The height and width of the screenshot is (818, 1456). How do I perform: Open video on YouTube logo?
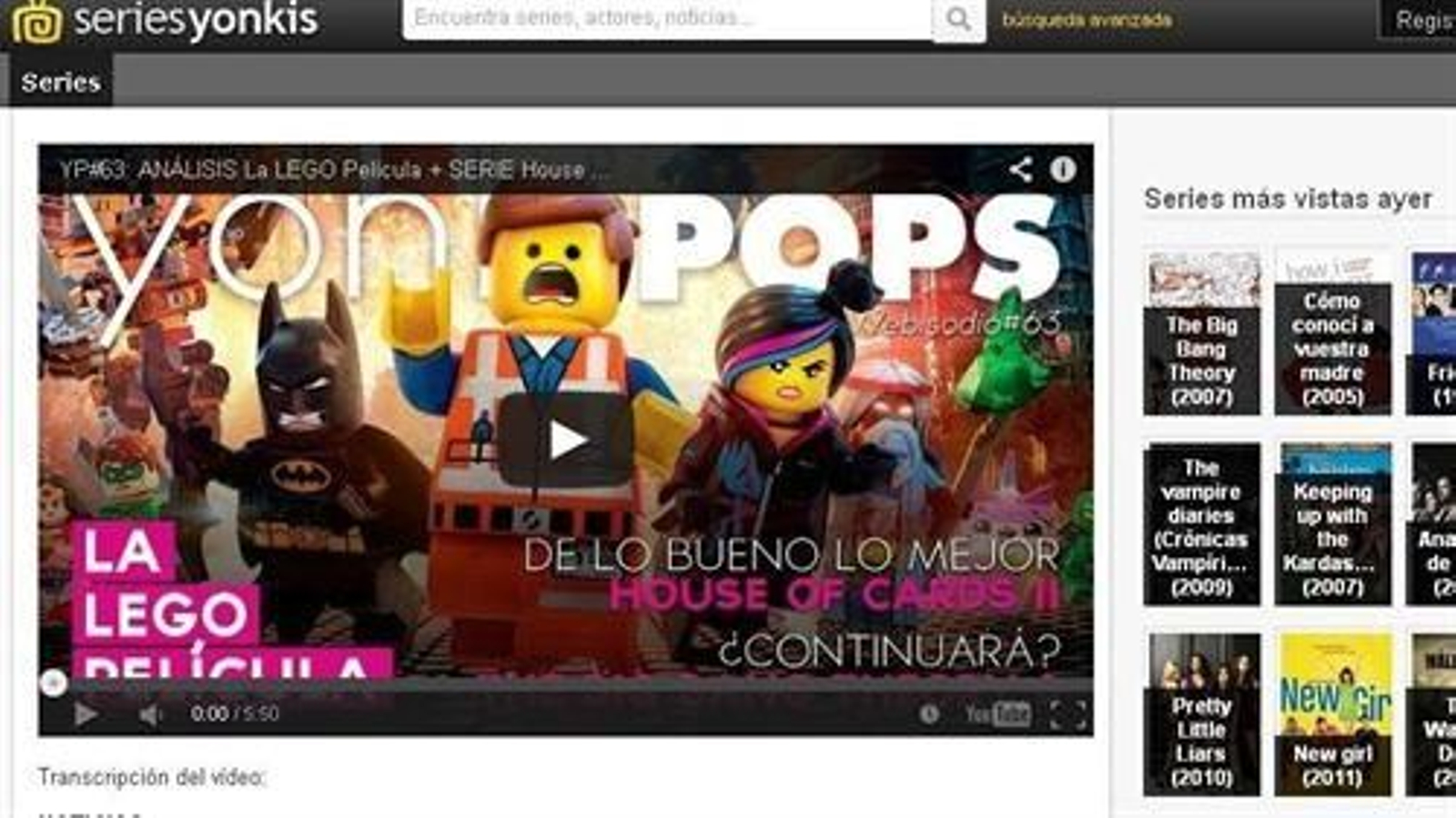coord(998,714)
